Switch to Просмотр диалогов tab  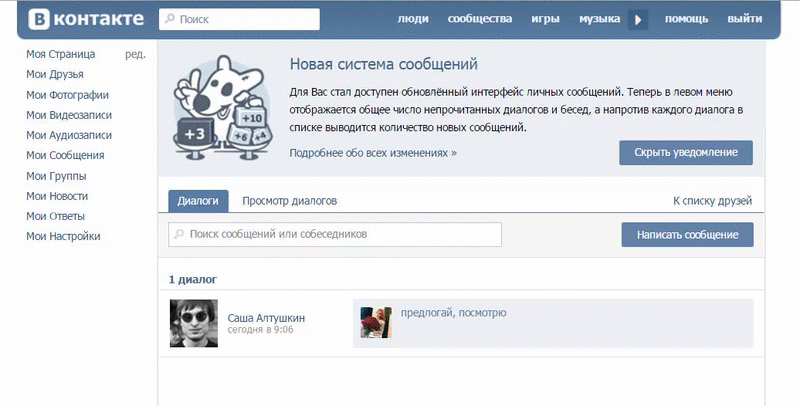coord(289,201)
